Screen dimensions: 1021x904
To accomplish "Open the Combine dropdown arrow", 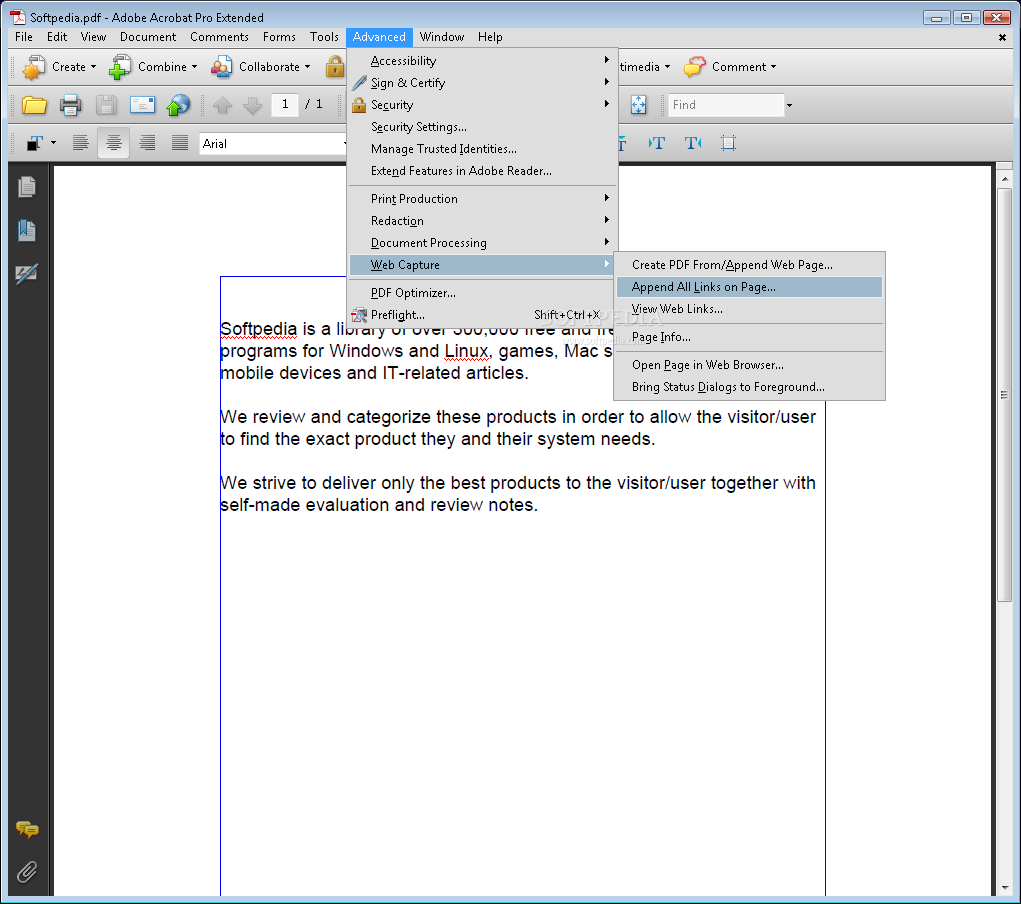I will [x=194, y=67].
